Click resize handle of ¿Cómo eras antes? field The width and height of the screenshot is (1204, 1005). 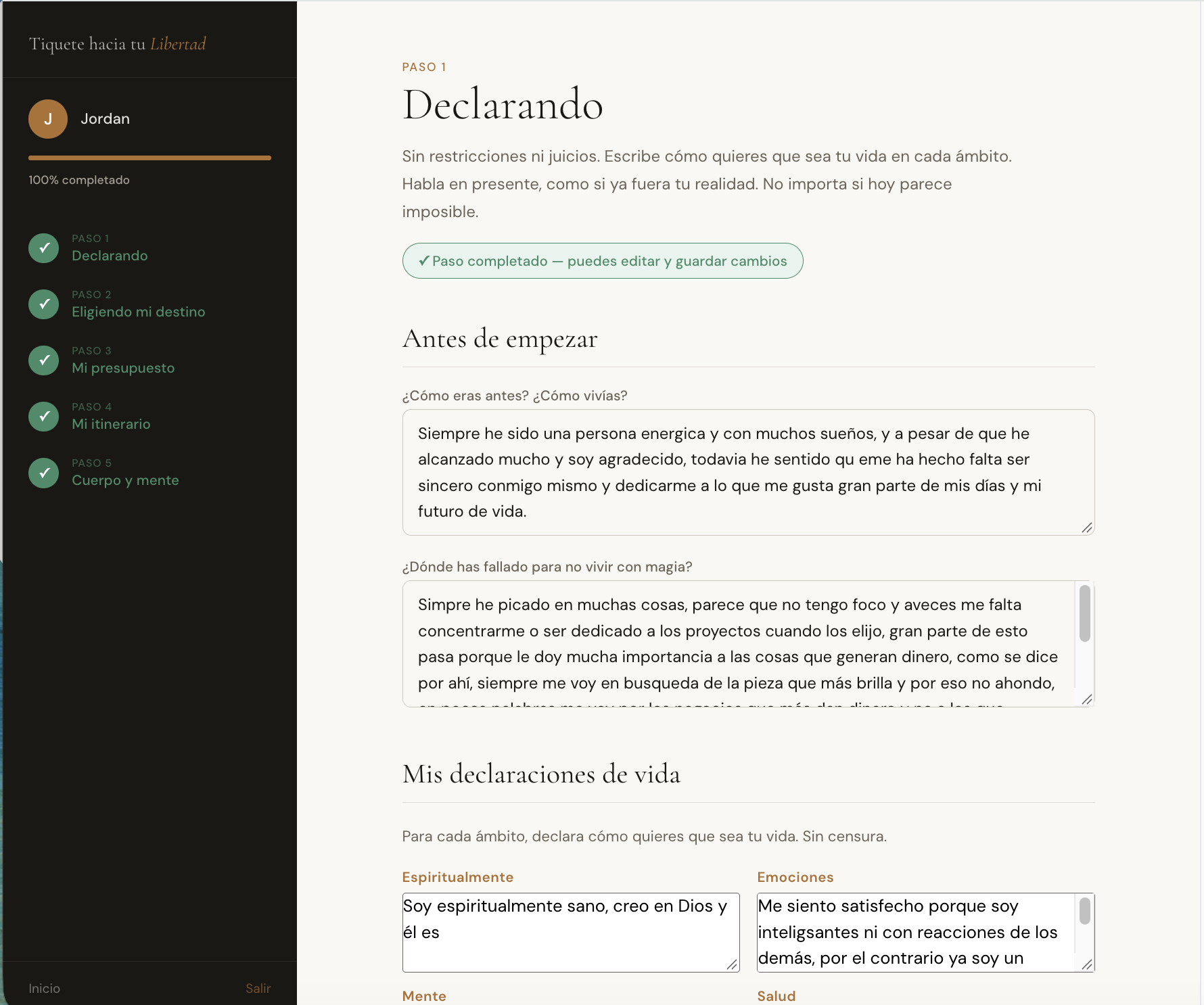point(1087,528)
